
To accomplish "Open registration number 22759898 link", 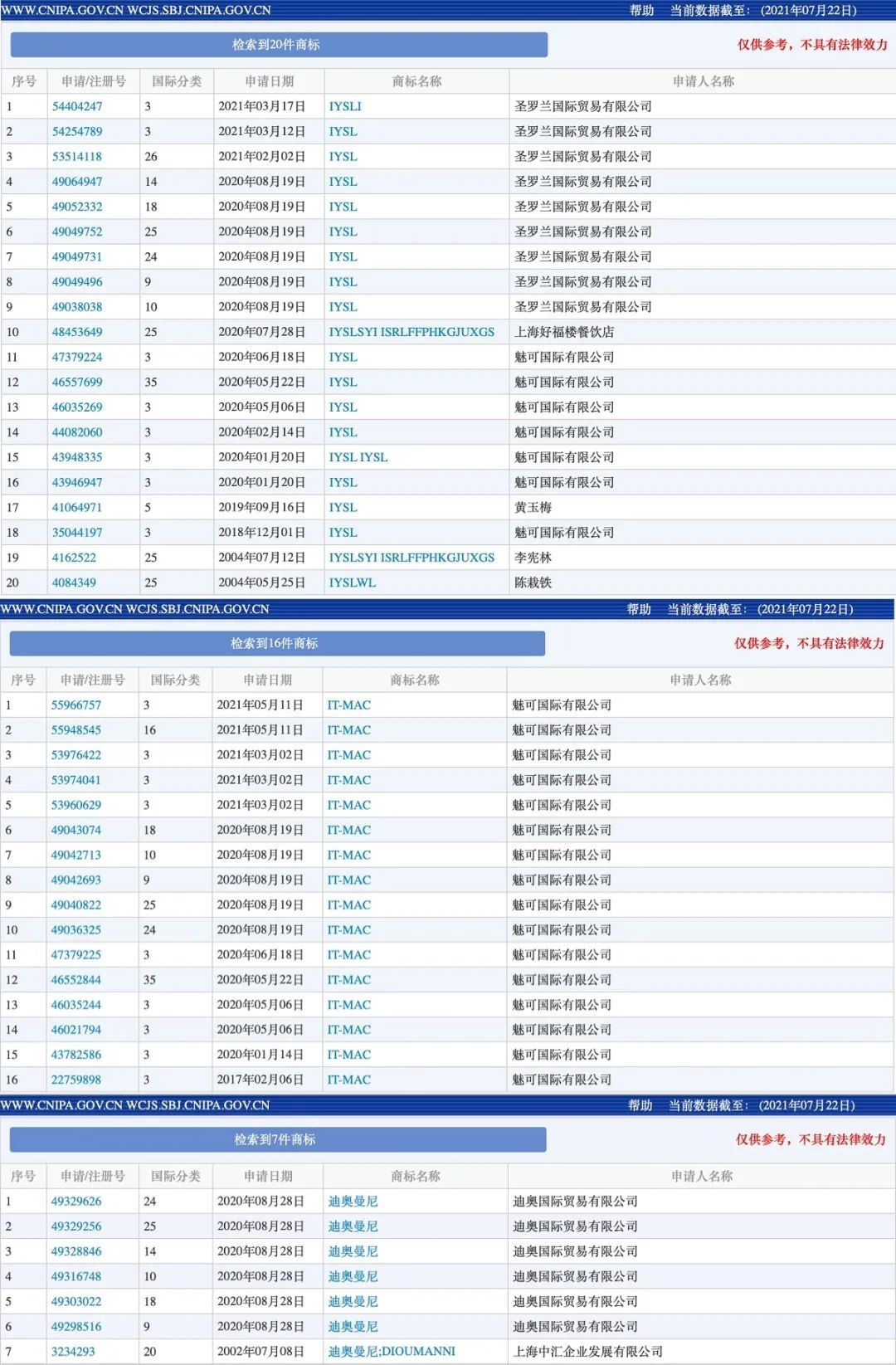I will [76, 1080].
